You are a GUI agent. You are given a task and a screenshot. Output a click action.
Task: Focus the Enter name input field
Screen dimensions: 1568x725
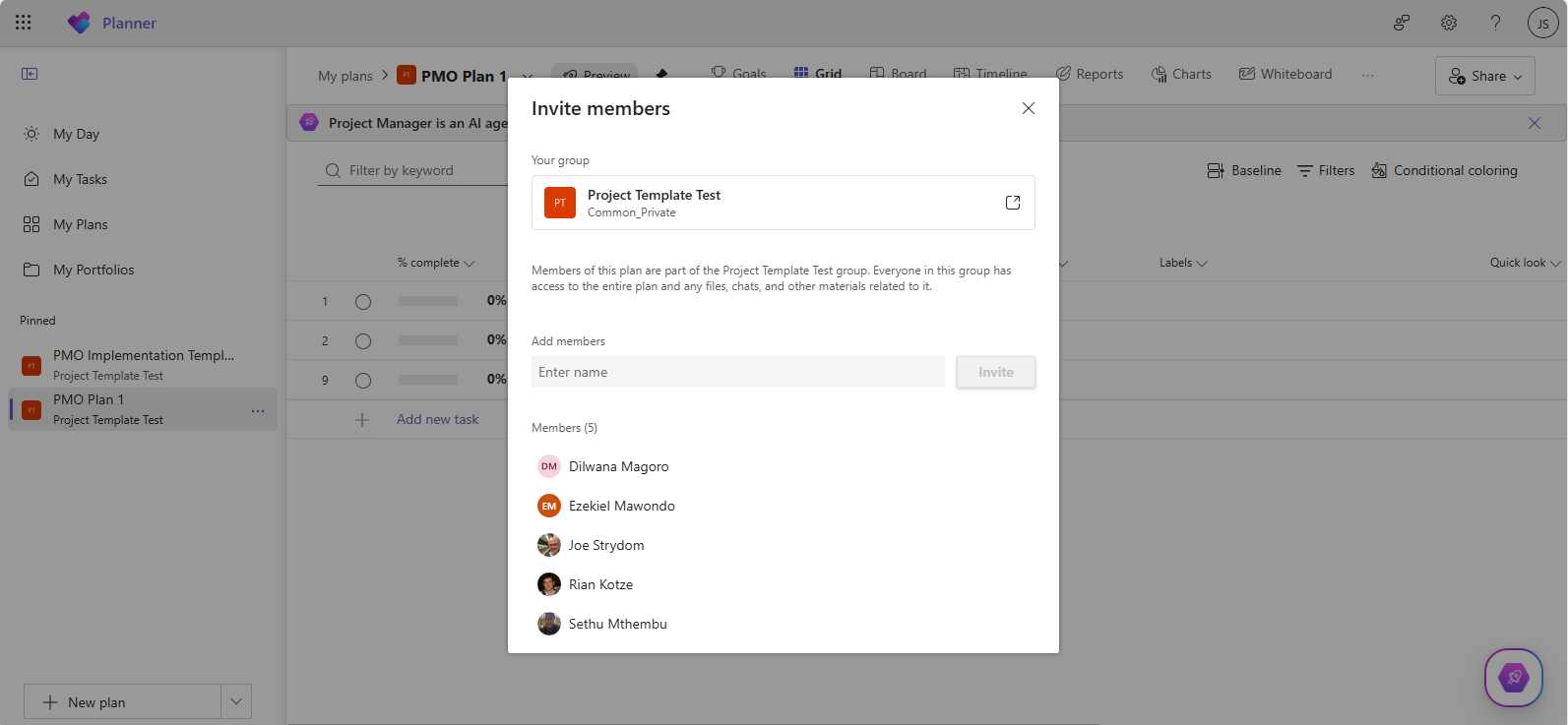pos(738,372)
